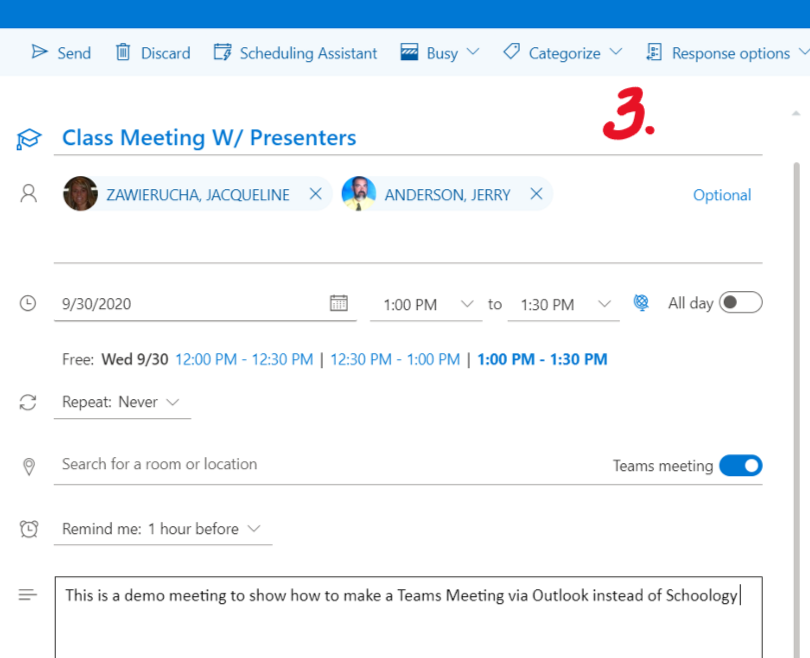Disable the Teams meeting toggle
Viewport: 810px width, 658px height.
point(740,465)
